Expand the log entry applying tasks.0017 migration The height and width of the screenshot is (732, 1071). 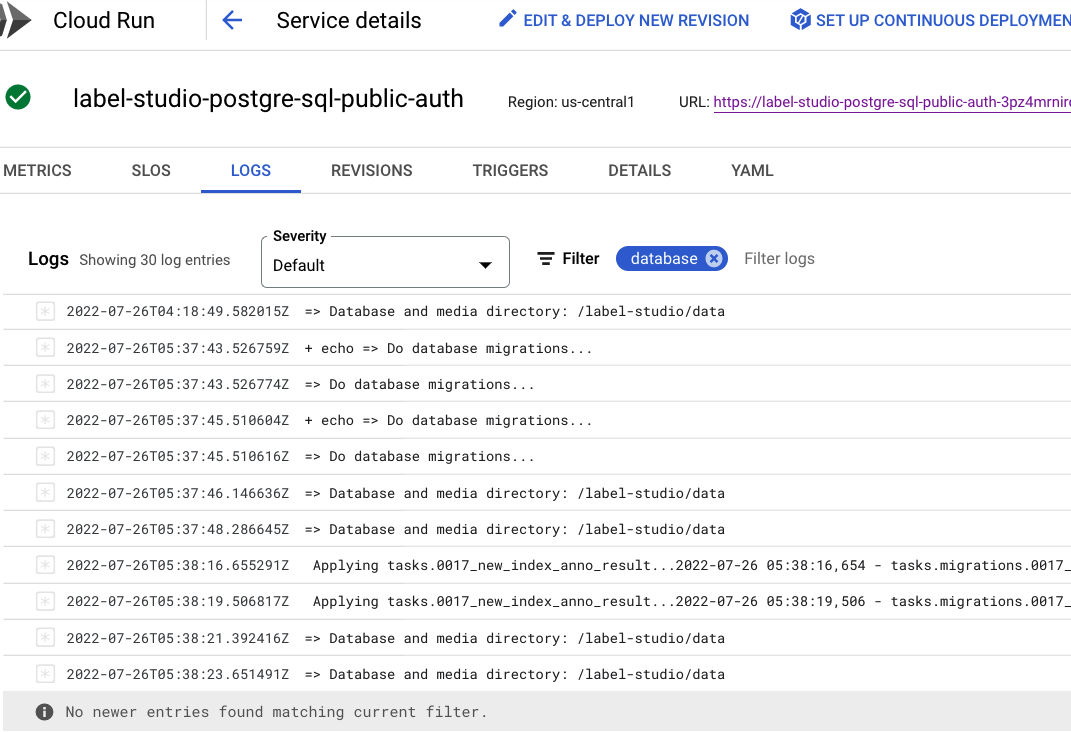pyautogui.click(x=44, y=565)
